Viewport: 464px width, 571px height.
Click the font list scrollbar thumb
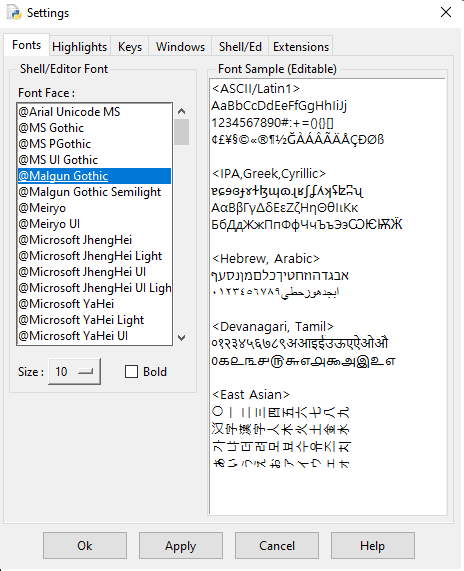pyautogui.click(x=181, y=132)
